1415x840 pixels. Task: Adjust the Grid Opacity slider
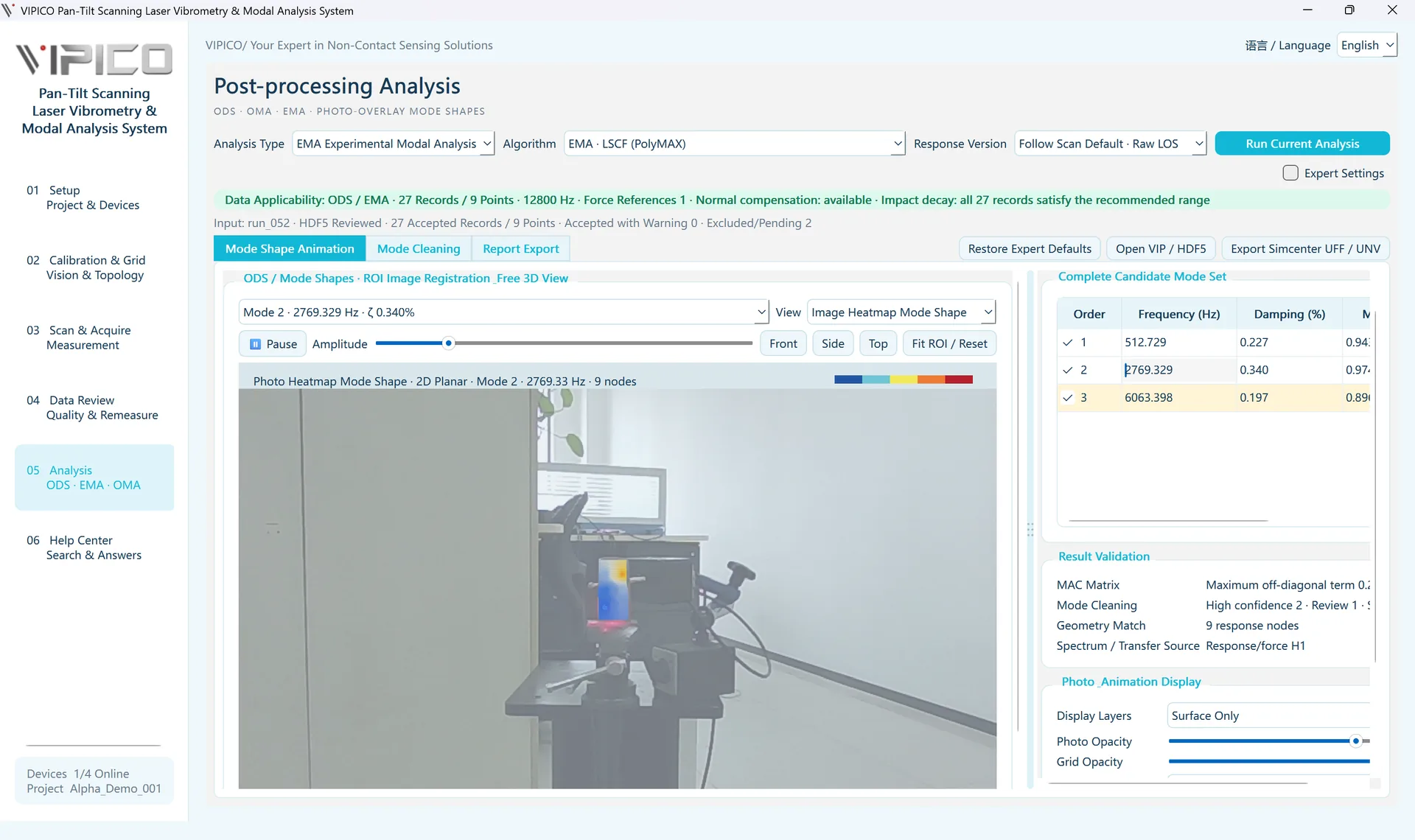coord(1268,762)
